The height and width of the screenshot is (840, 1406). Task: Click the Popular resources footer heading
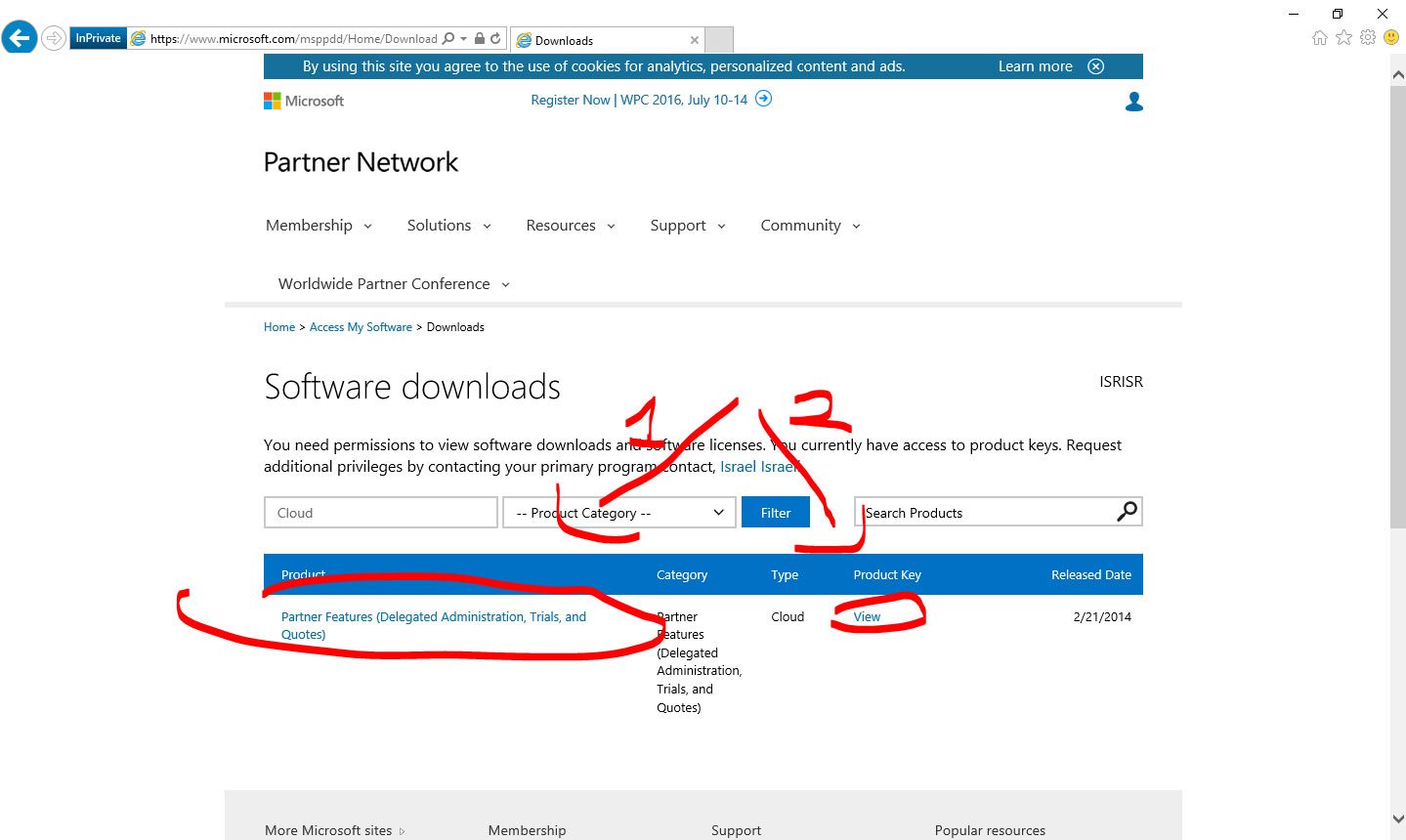pyautogui.click(x=990, y=830)
